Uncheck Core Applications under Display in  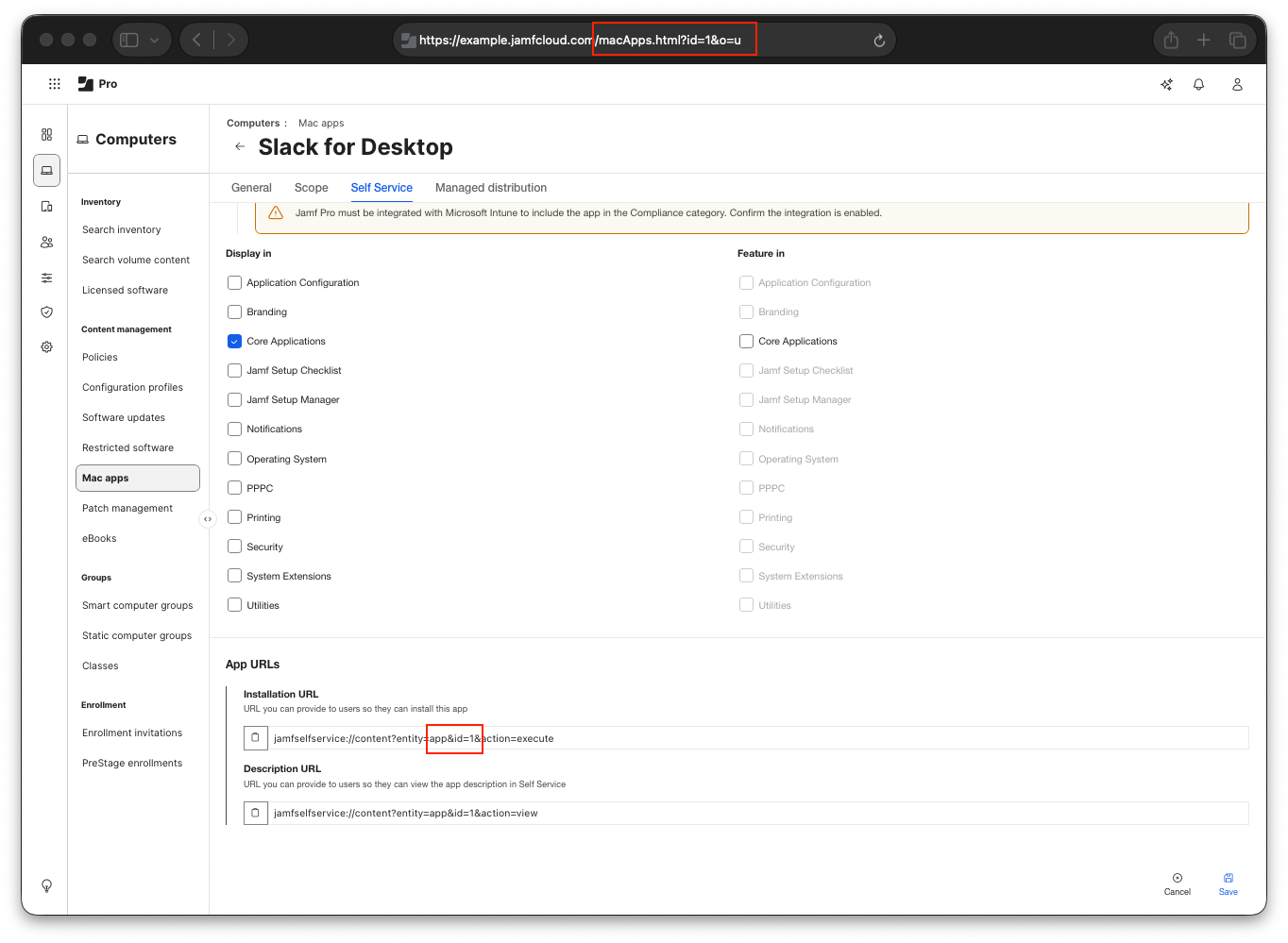[x=234, y=341]
